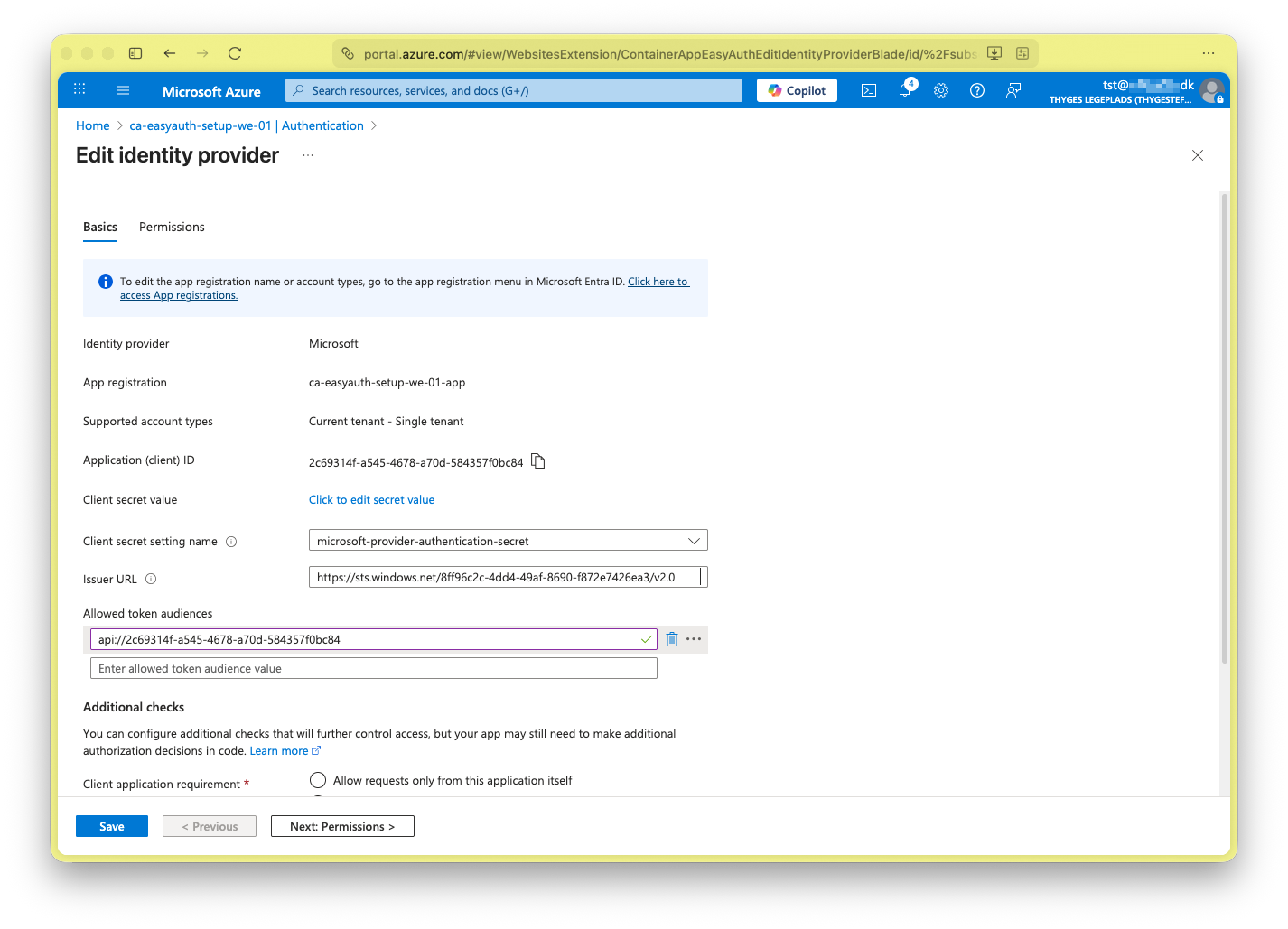
Task: Open the Learn more link
Action: tap(285, 751)
